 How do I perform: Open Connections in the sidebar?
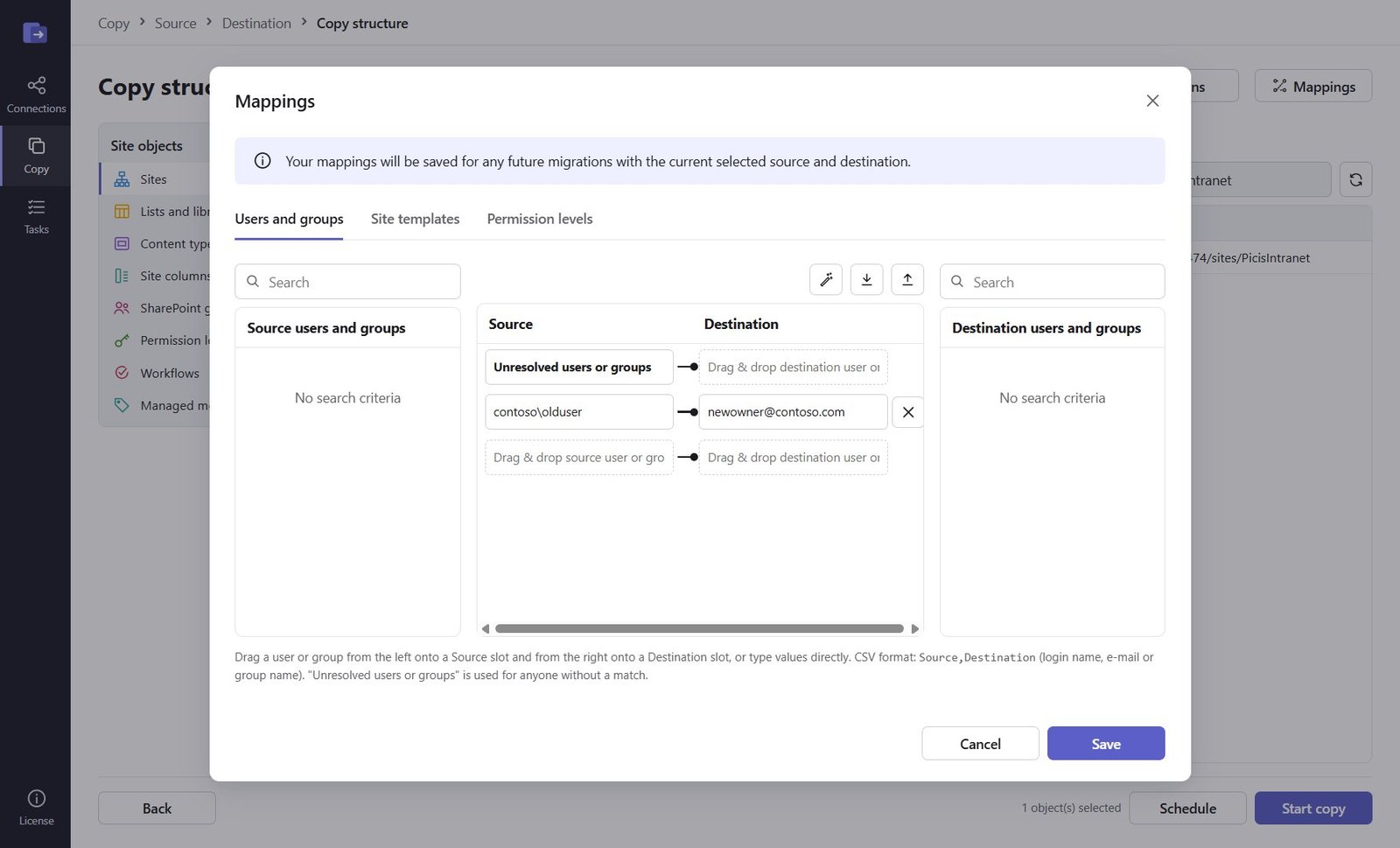click(x=36, y=95)
